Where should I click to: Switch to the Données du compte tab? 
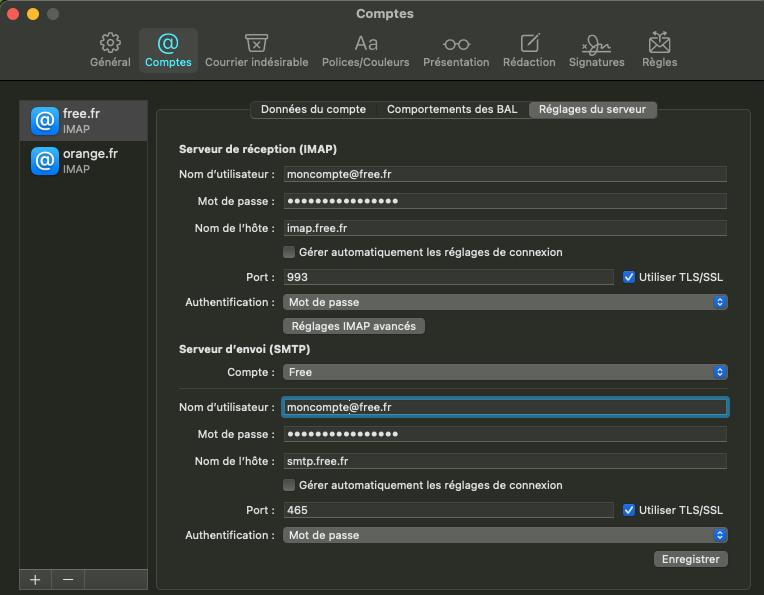click(x=313, y=109)
